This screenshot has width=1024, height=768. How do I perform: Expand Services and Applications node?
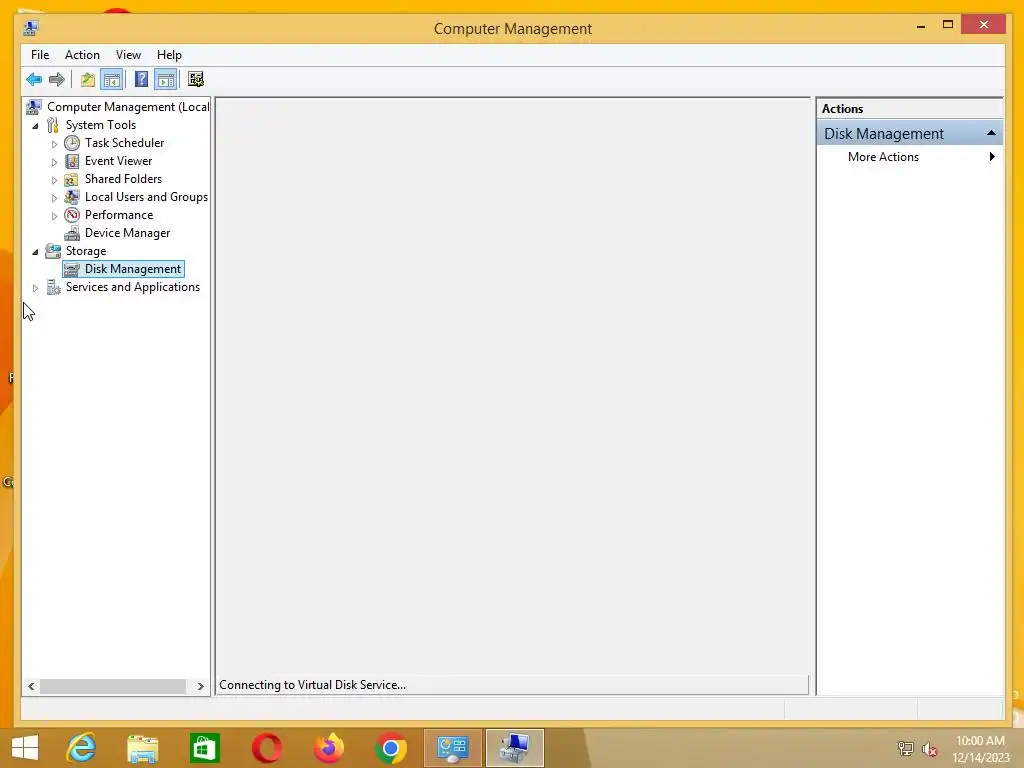35,287
